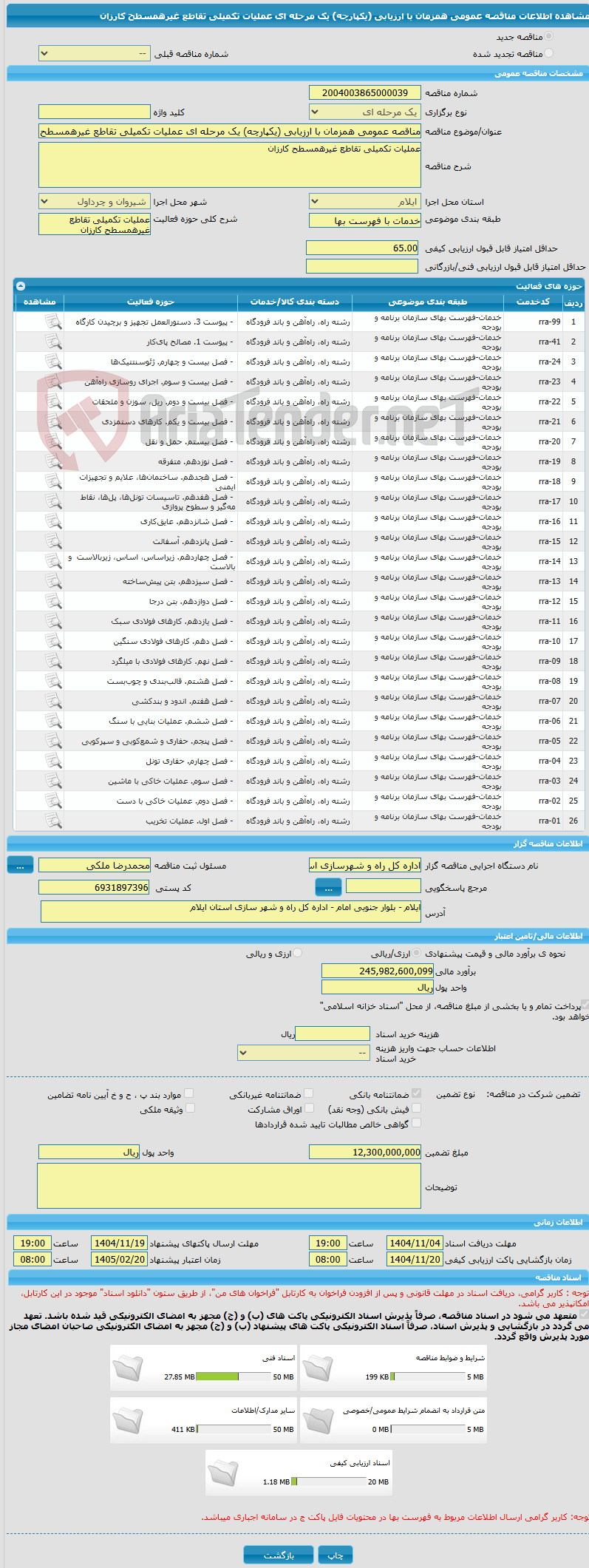
Task: Sort by کدخدمت column header
Action: click(534, 302)
